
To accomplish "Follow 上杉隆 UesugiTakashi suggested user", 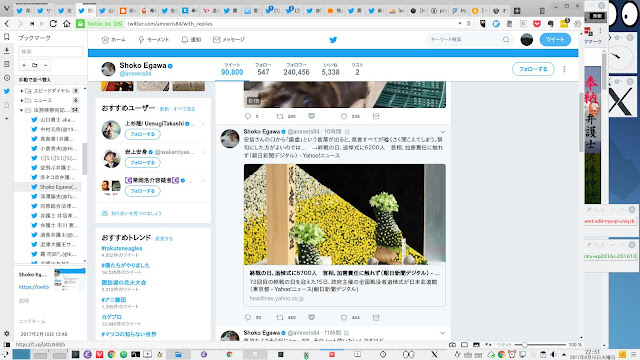I will [x=142, y=134].
